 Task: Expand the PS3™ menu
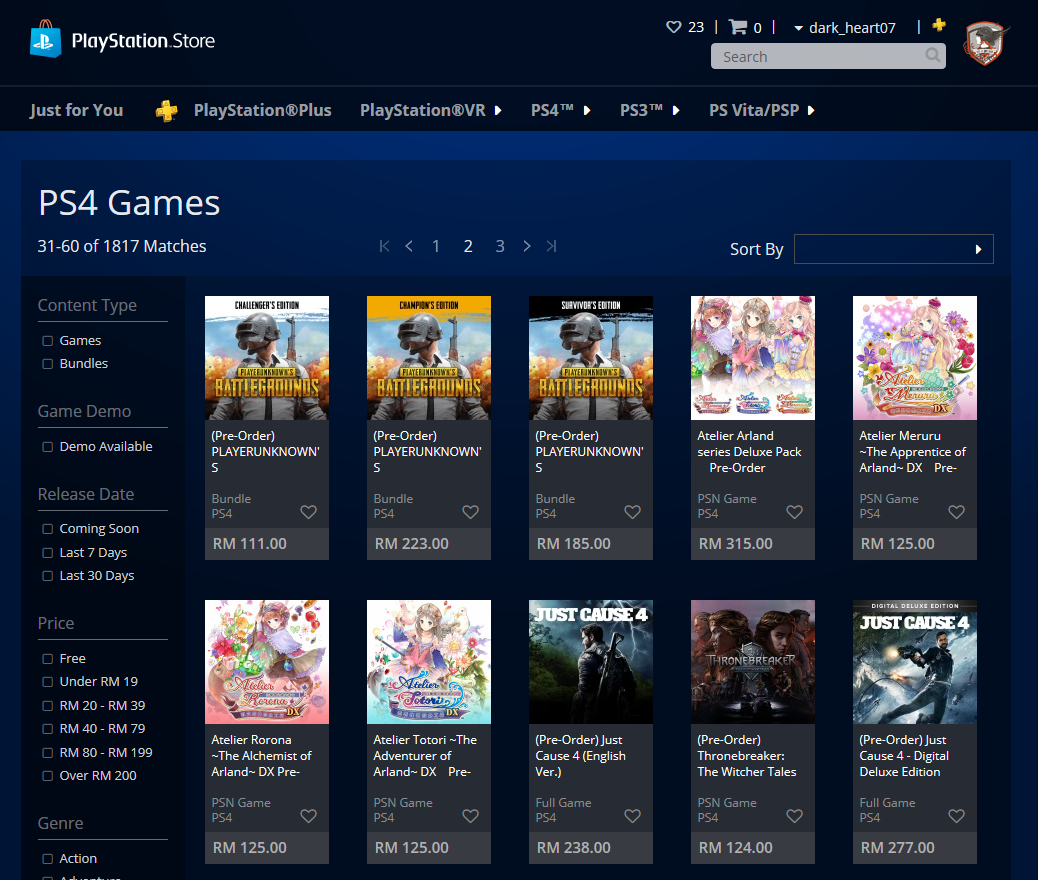click(649, 110)
